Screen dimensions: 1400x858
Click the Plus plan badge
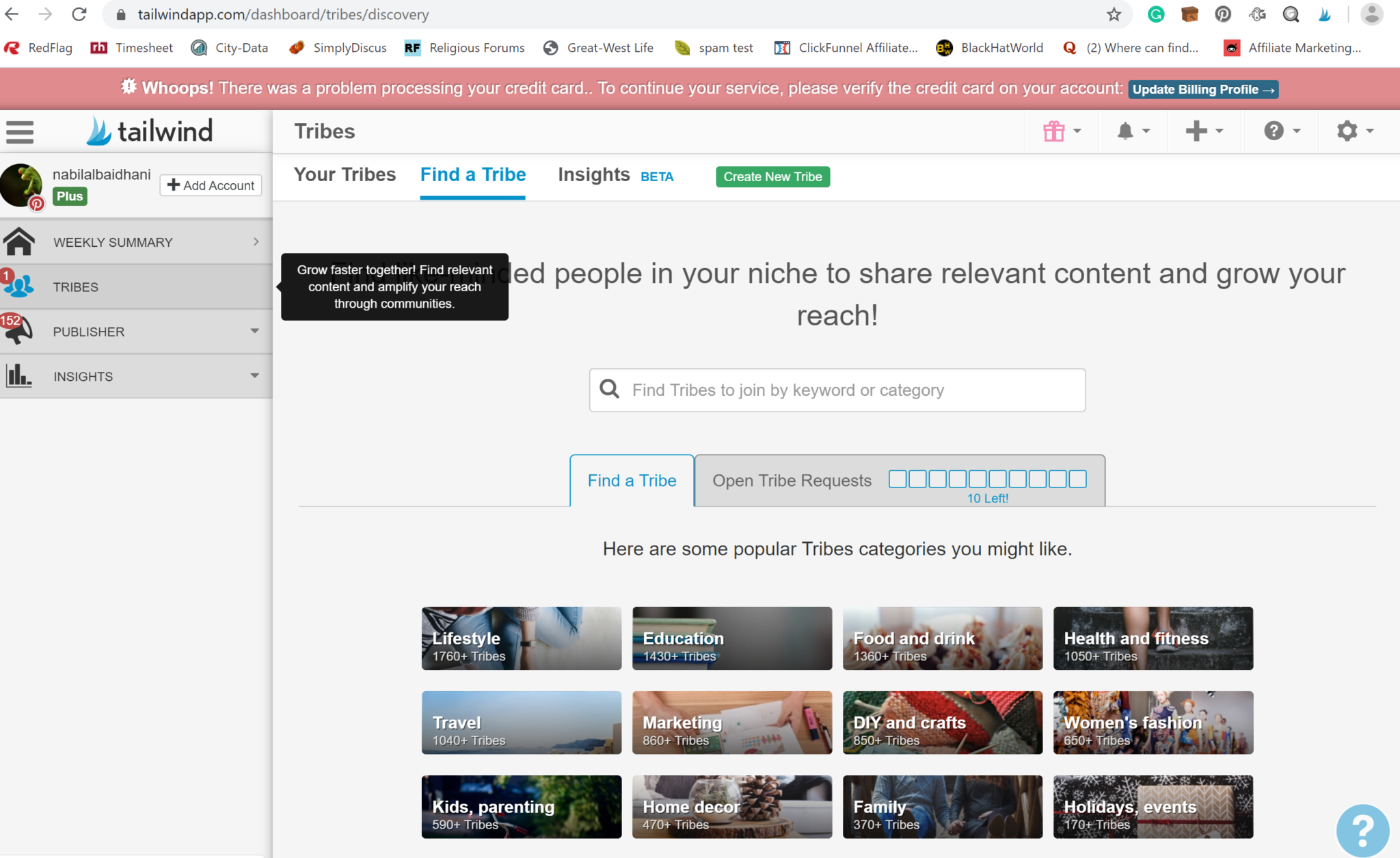coord(70,196)
